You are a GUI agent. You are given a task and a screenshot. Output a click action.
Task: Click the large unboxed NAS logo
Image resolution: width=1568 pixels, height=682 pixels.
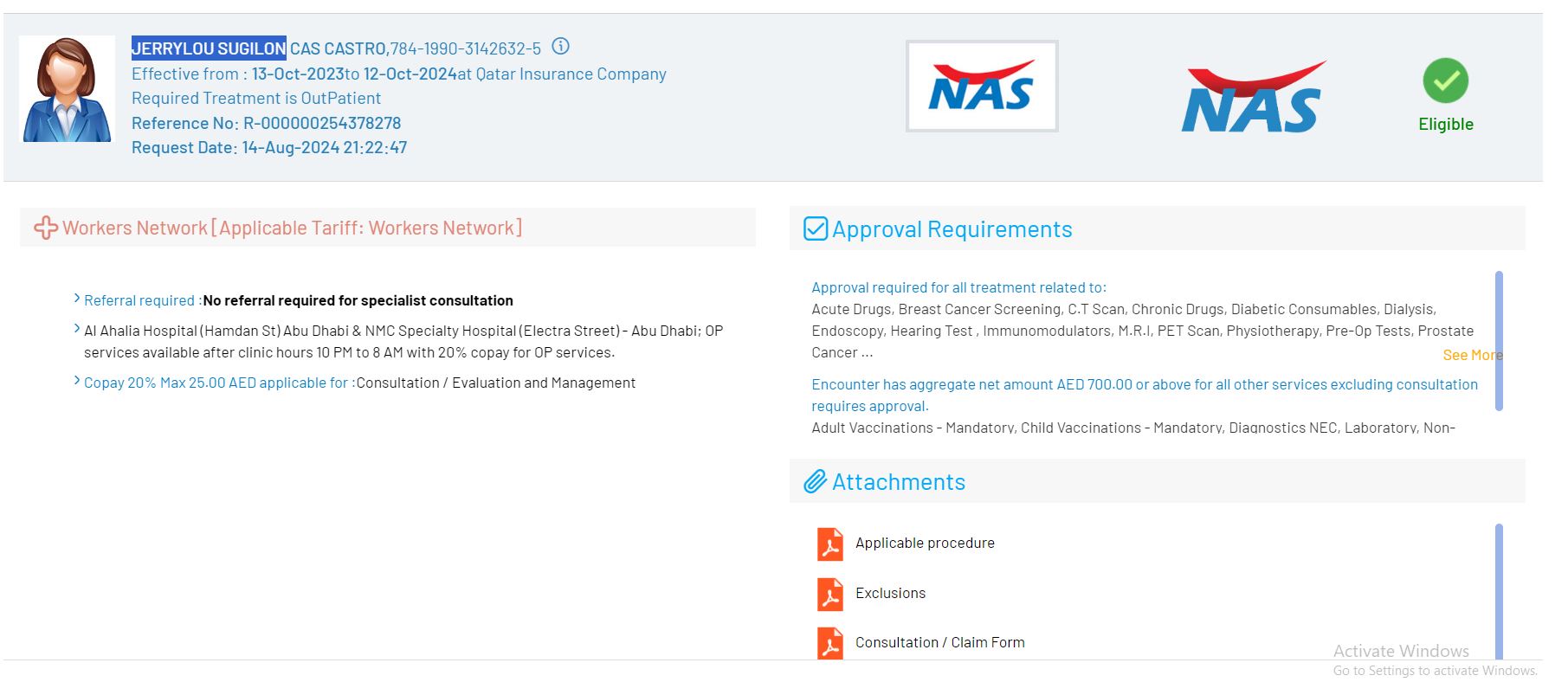[1253, 97]
